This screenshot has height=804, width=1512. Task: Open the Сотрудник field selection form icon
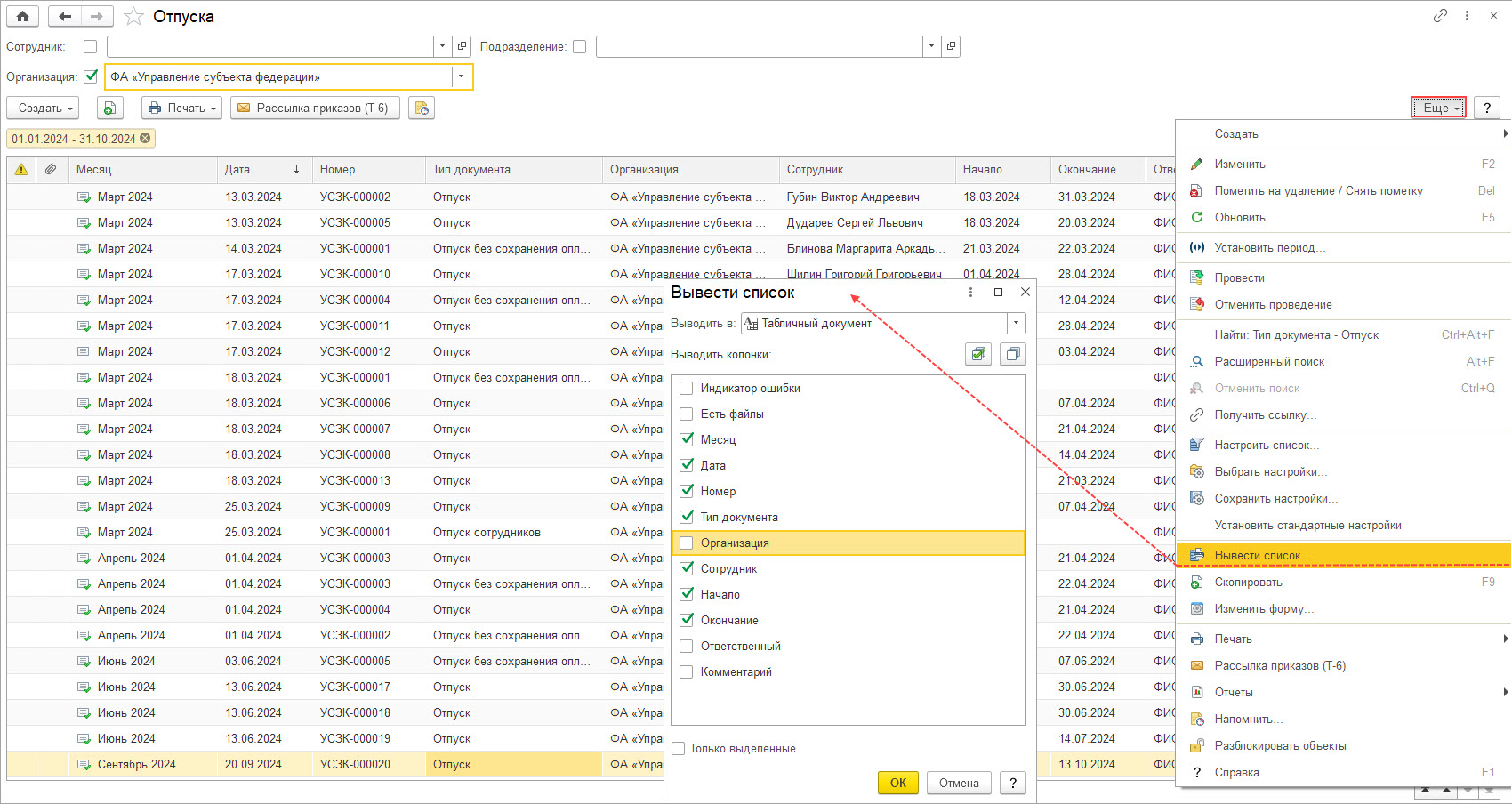[x=462, y=46]
